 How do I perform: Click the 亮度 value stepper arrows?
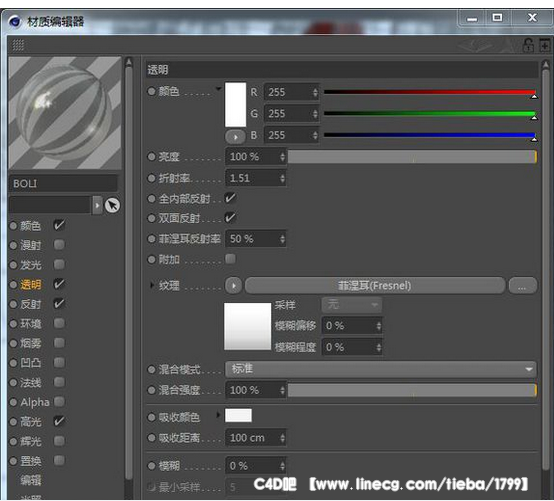pos(282,157)
